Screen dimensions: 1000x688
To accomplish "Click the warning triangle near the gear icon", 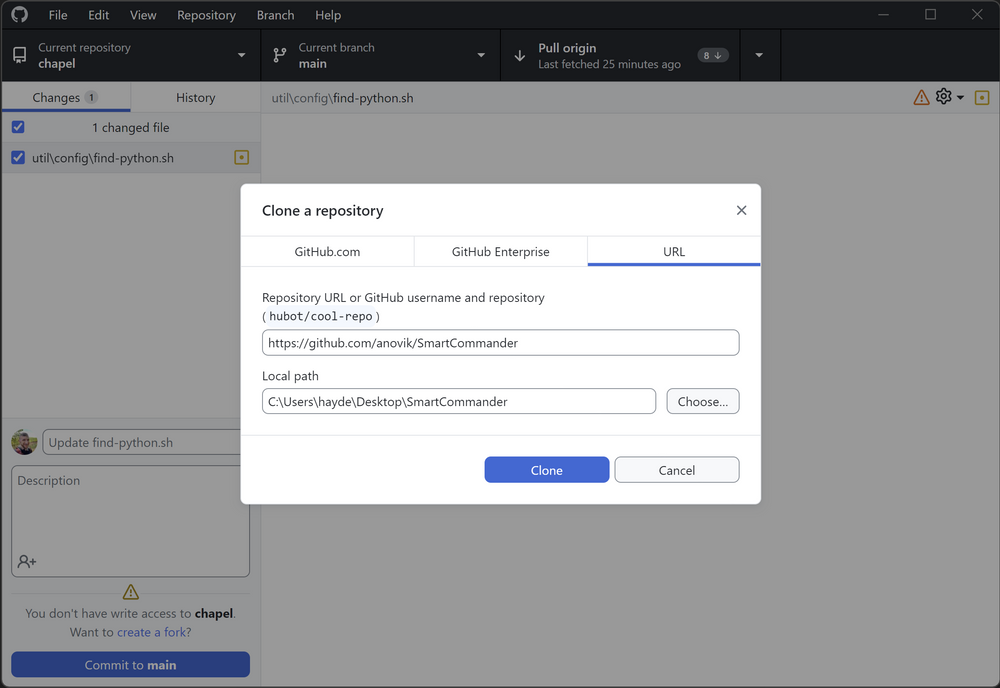I will point(920,97).
